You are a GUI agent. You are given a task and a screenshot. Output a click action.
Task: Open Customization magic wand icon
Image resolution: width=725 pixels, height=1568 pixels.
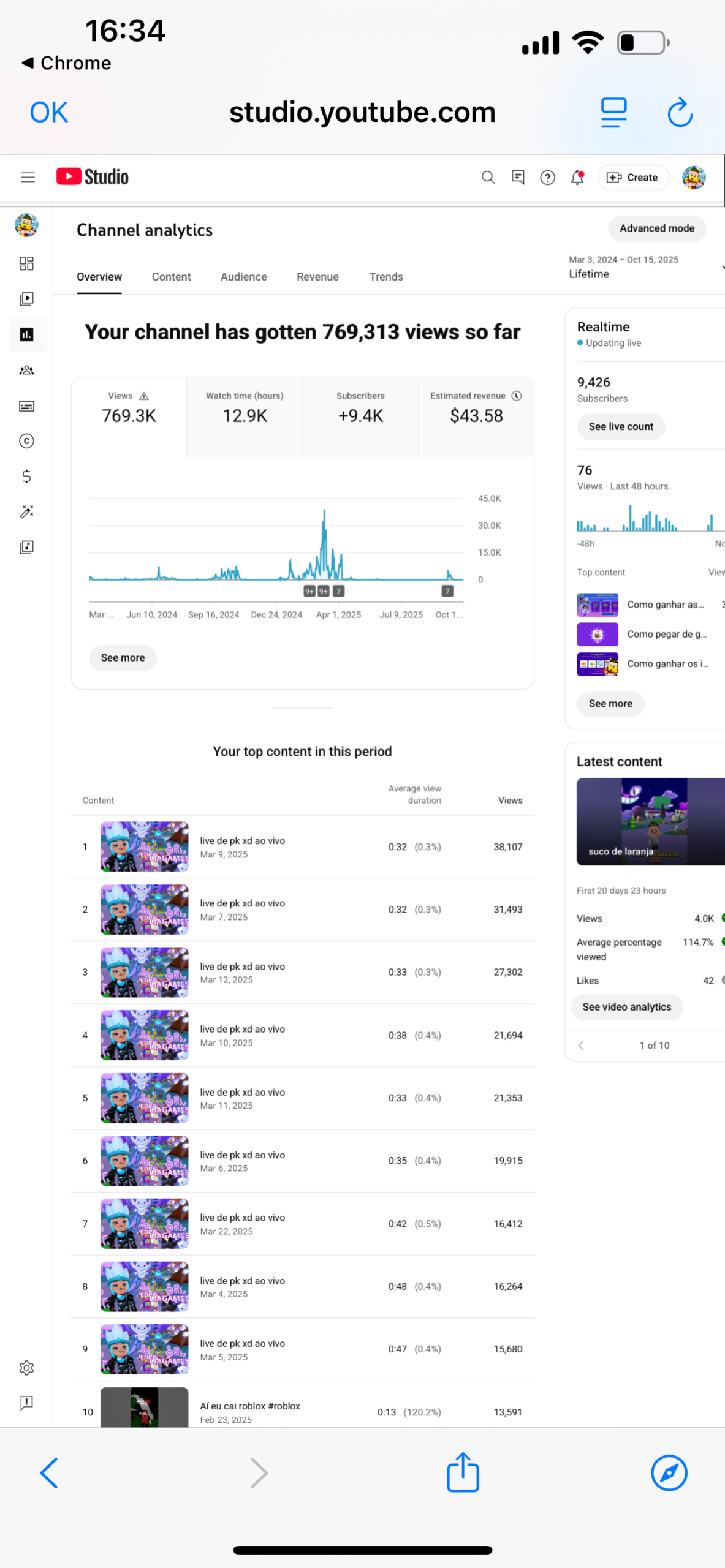[26, 512]
